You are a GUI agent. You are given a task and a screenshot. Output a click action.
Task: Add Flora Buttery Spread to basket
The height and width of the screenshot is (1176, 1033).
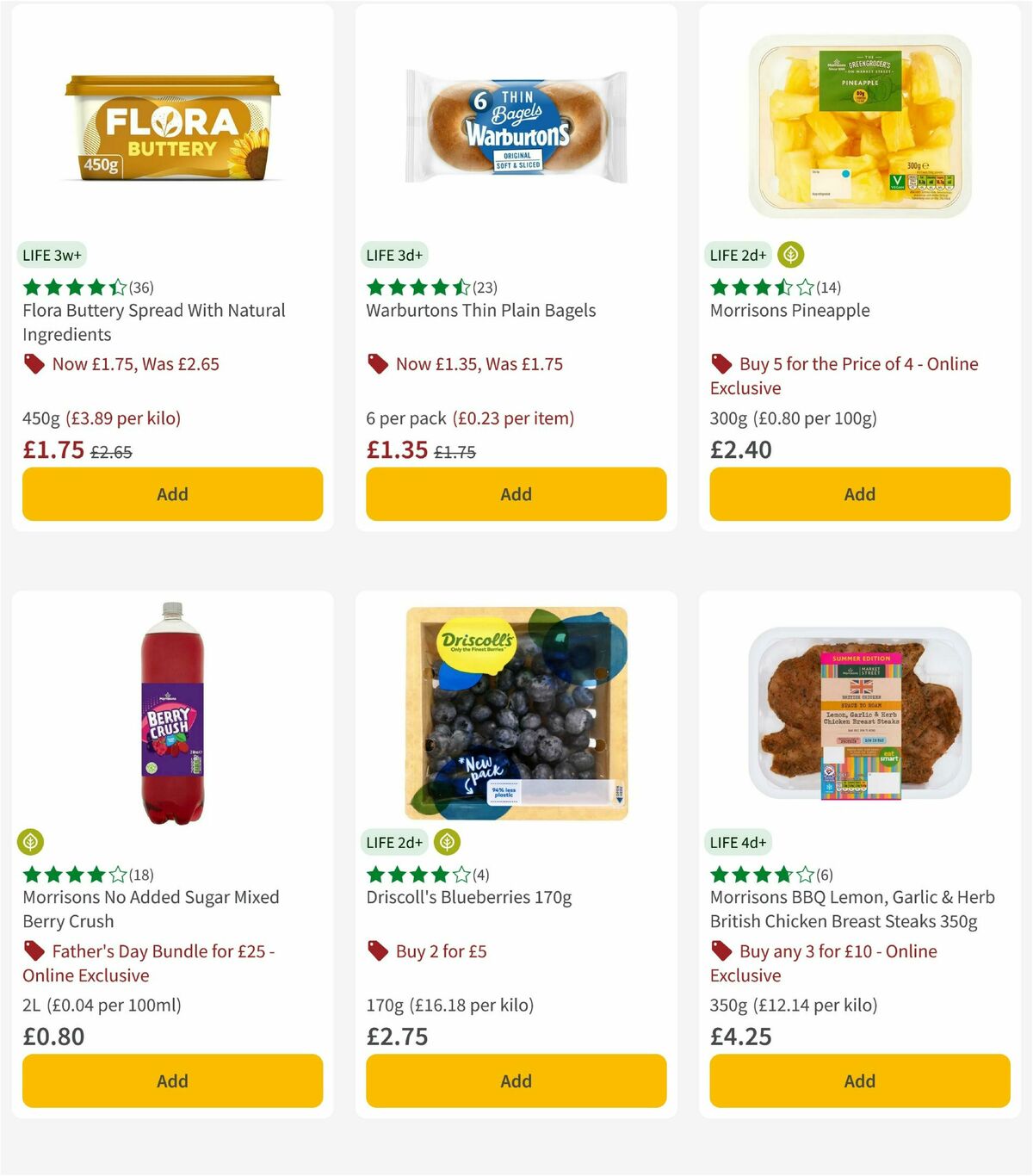172,494
